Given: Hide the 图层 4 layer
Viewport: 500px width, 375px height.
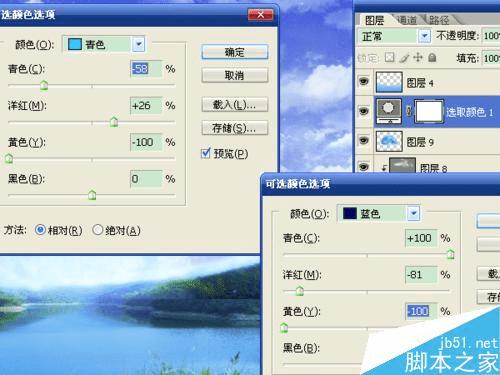Looking at the screenshot, I should (364, 81).
